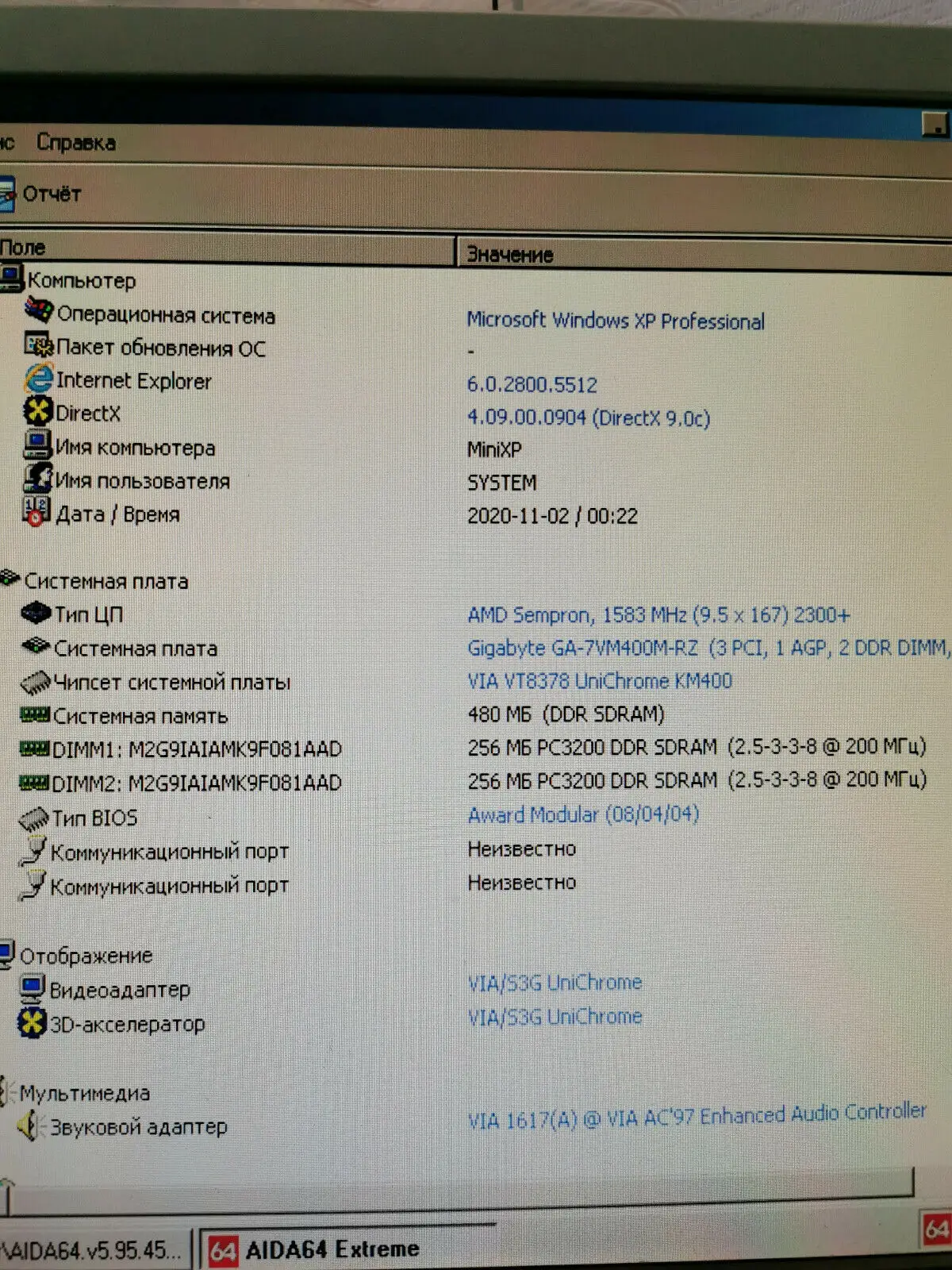Click the Отображение section monitor icon
Image resolution: width=952 pixels, height=1270 pixels.
click(x=7, y=953)
